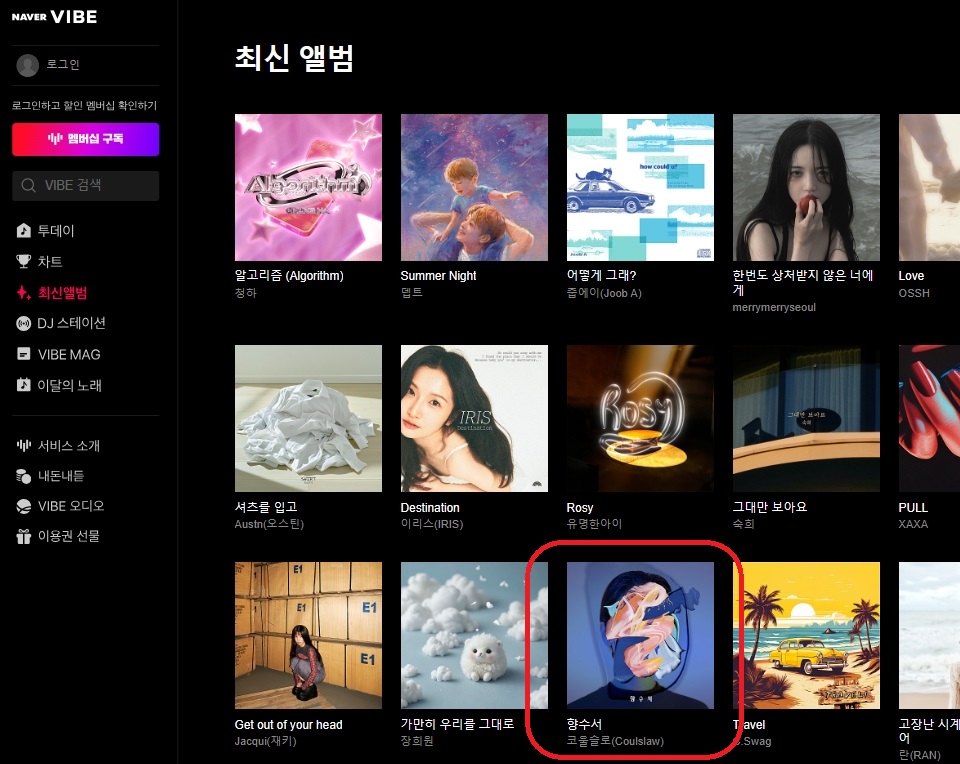Click the 로그인 link
This screenshot has height=764, width=960.
63,64
